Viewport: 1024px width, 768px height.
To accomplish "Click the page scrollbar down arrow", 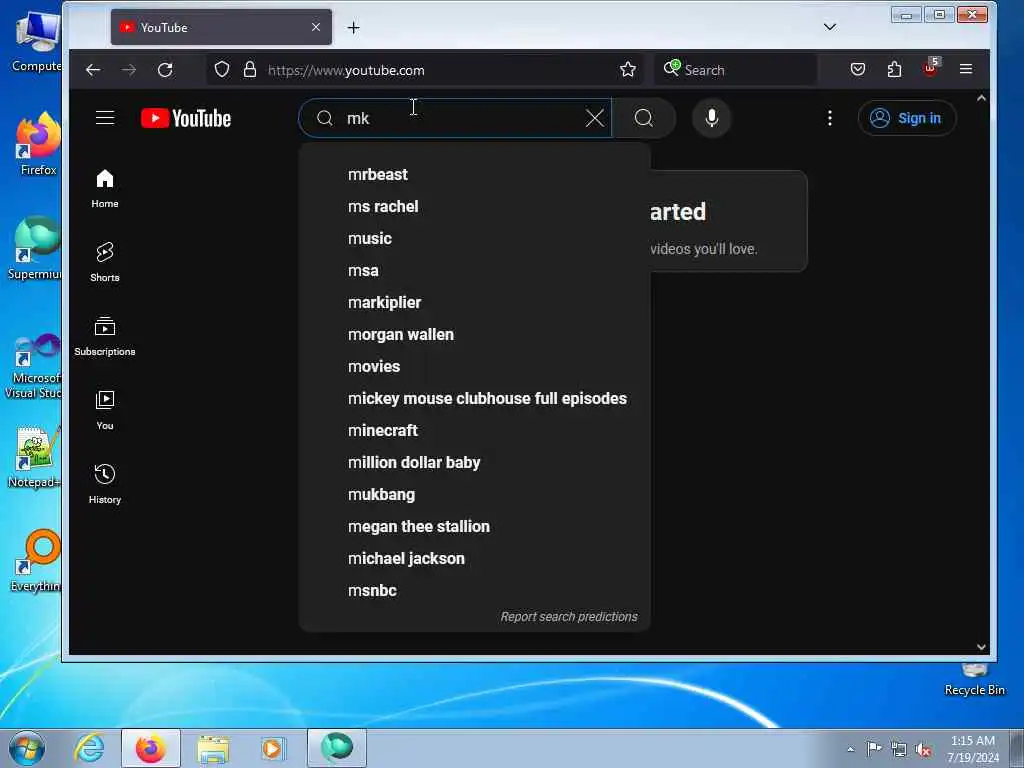I will point(981,647).
